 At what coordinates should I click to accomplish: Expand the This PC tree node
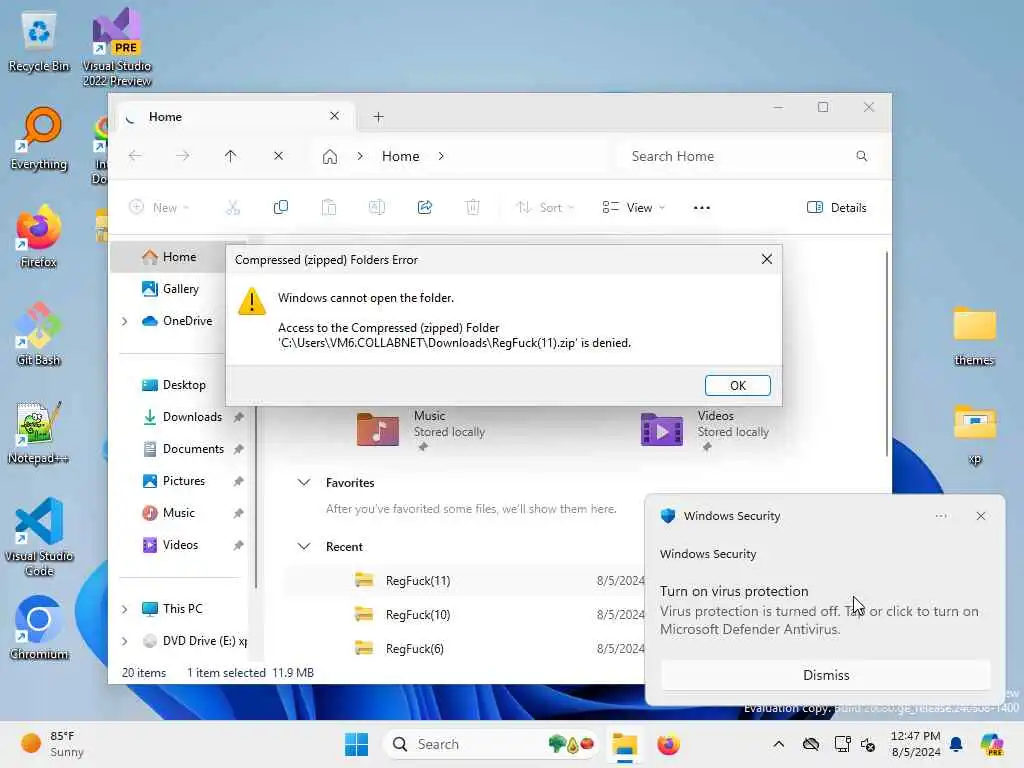click(x=125, y=609)
